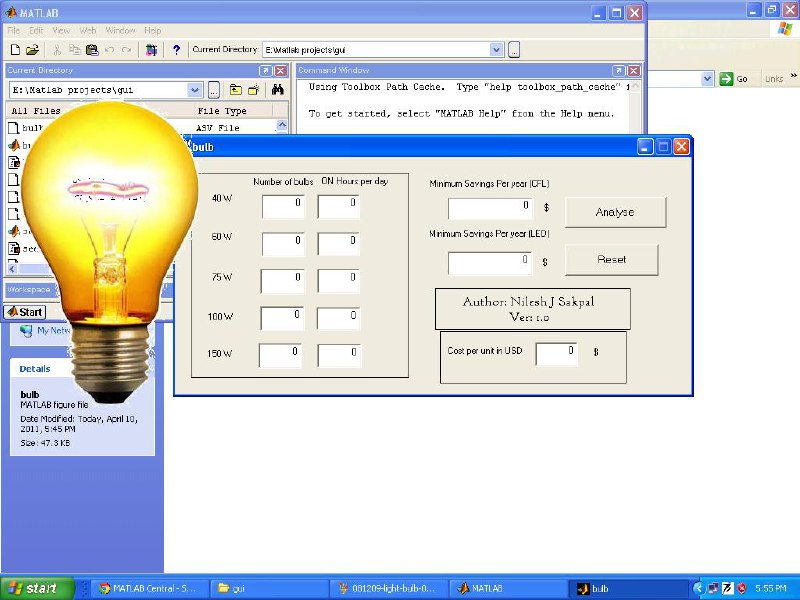Click the browse button beside toolbar Current Directory
Viewport: 800px width, 600px height.
coord(514,50)
